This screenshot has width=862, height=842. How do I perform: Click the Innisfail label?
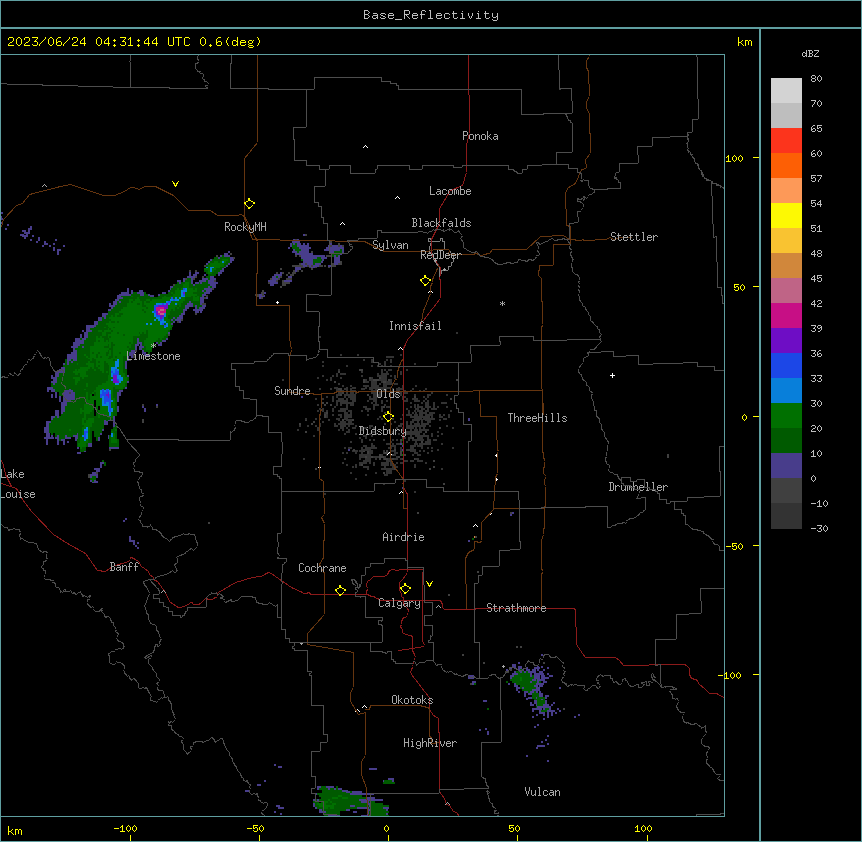coord(415,326)
